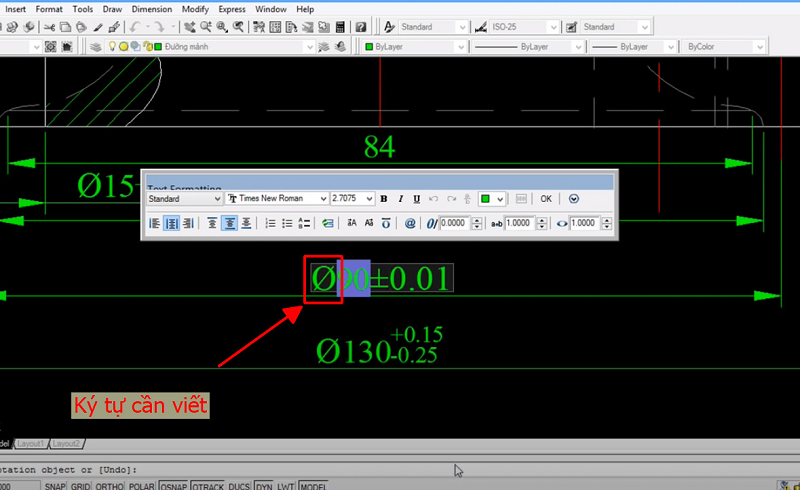Screen dimensions: 800x490
Task: Open the Text Style manager icon
Action: (389, 27)
